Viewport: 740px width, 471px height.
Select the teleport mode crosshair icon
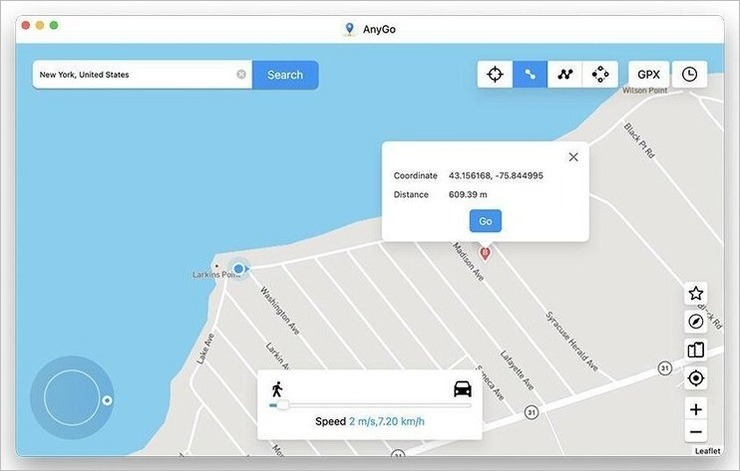point(495,75)
